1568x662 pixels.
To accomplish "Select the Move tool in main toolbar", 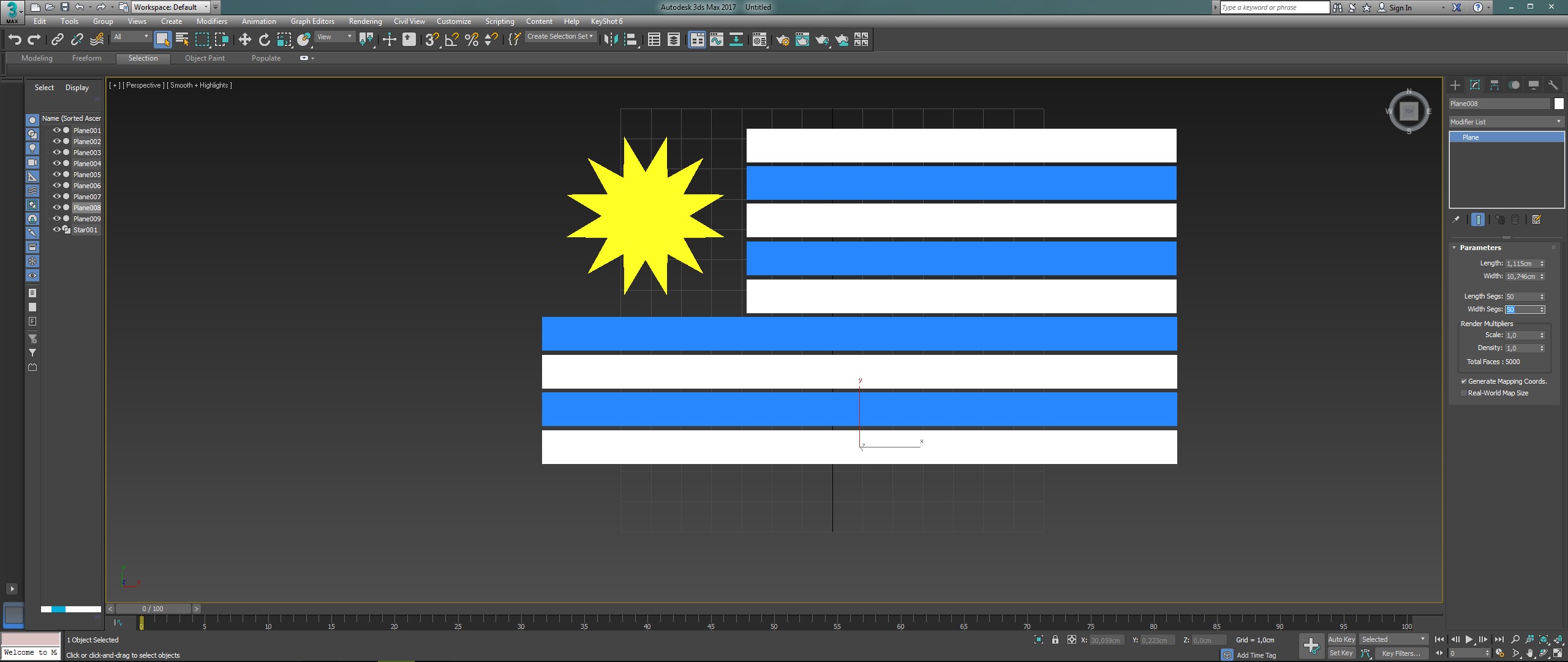I will pyautogui.click(x=244, y=40).
